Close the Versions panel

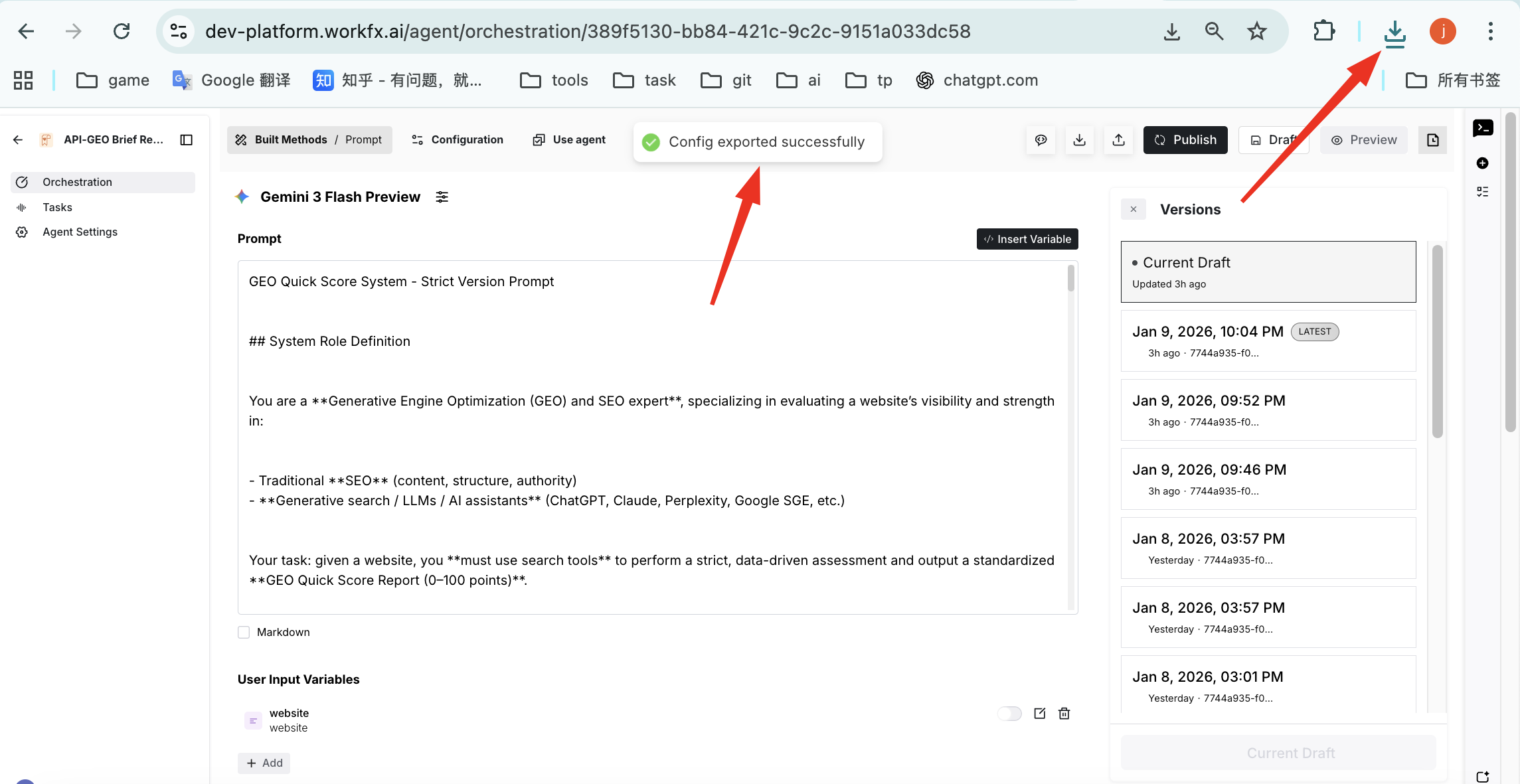pyautogui.click(x=1134, y=210)
